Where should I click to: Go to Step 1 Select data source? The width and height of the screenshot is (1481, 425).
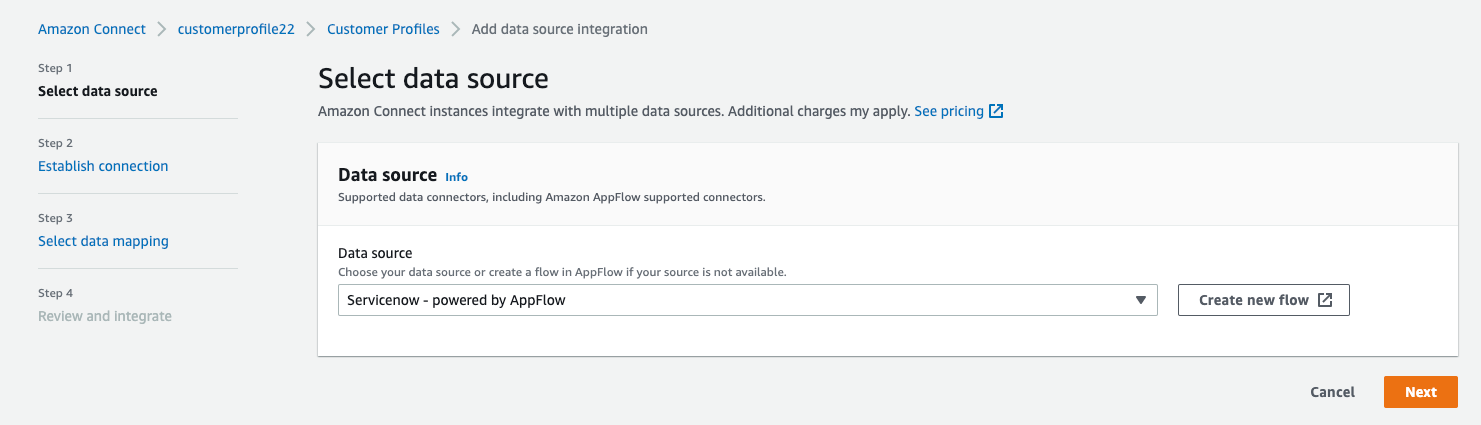point(97,91)
